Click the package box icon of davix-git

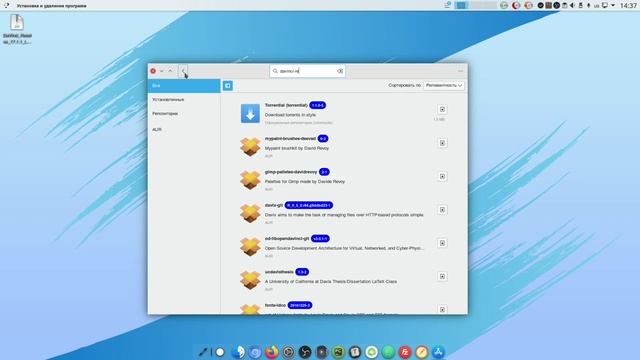click(250, 213)
